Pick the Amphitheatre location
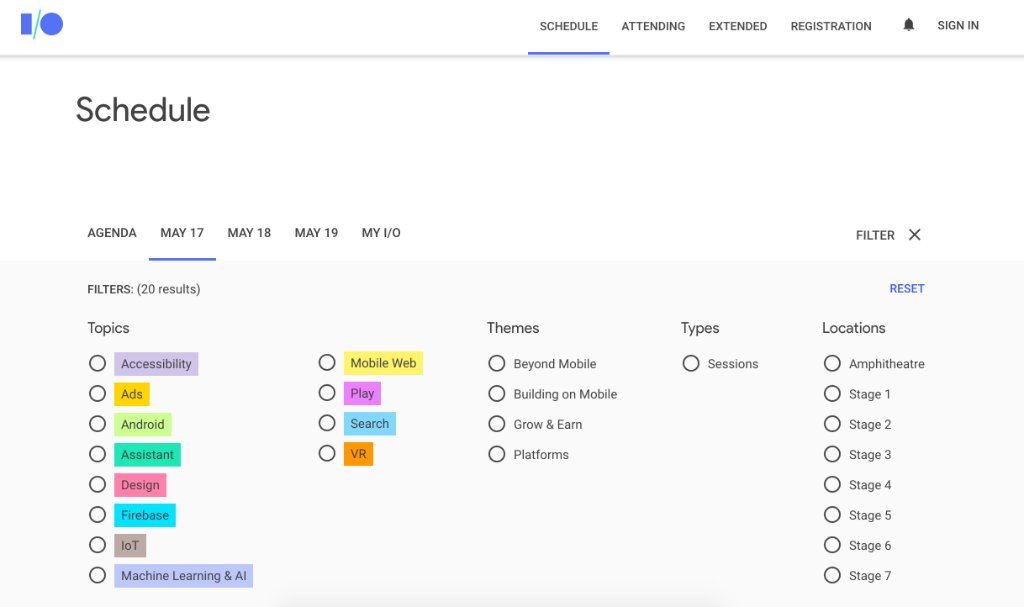Viewport: 1024px width, 607px height. 832,363
